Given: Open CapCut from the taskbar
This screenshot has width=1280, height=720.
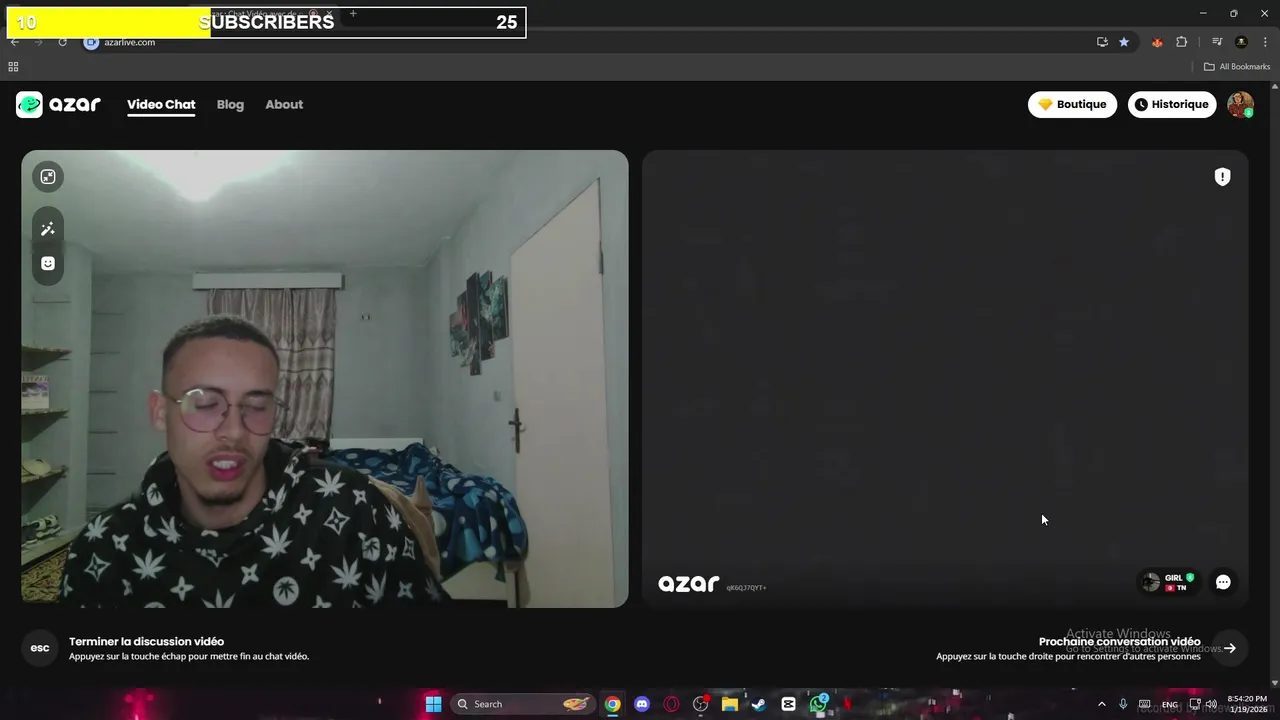Looking at the screenshot, I should (x=788, y=704).
